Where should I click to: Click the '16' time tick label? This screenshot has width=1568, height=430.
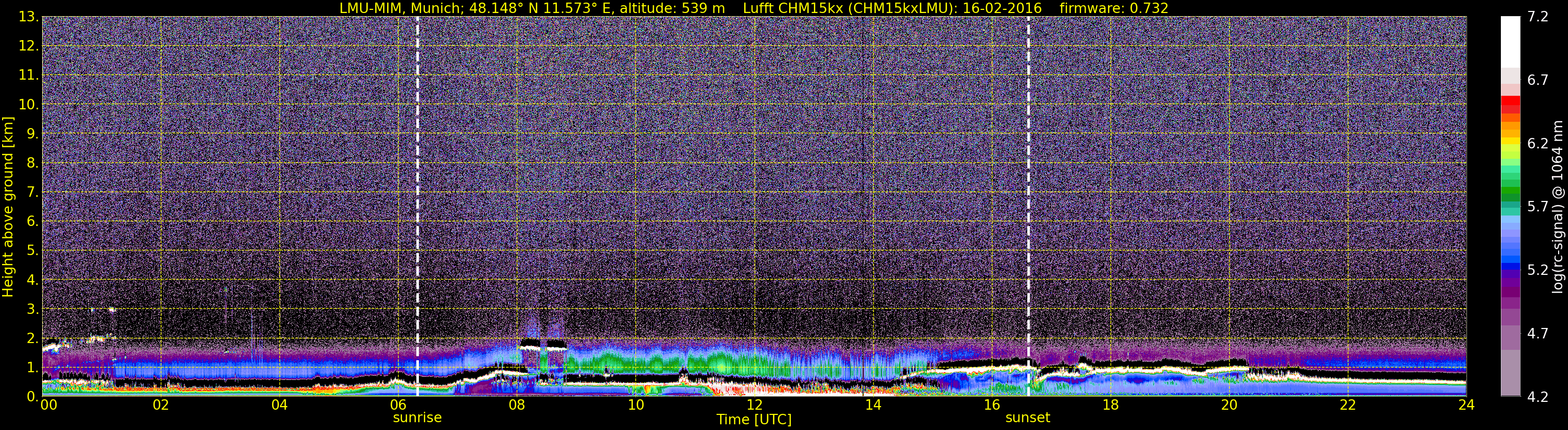coord(991,405)
